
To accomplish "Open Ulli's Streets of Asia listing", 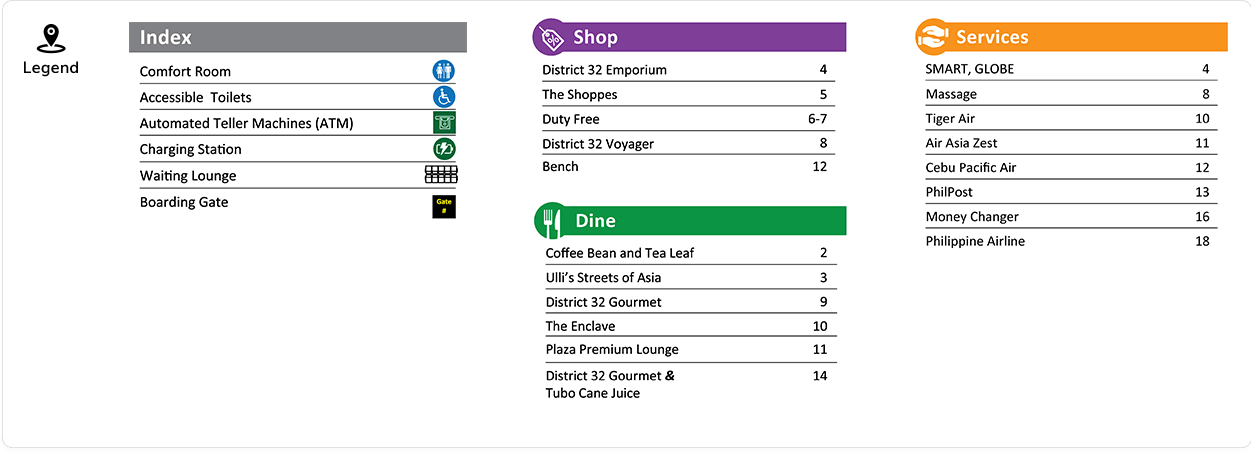I will click(x=690, y=277).
